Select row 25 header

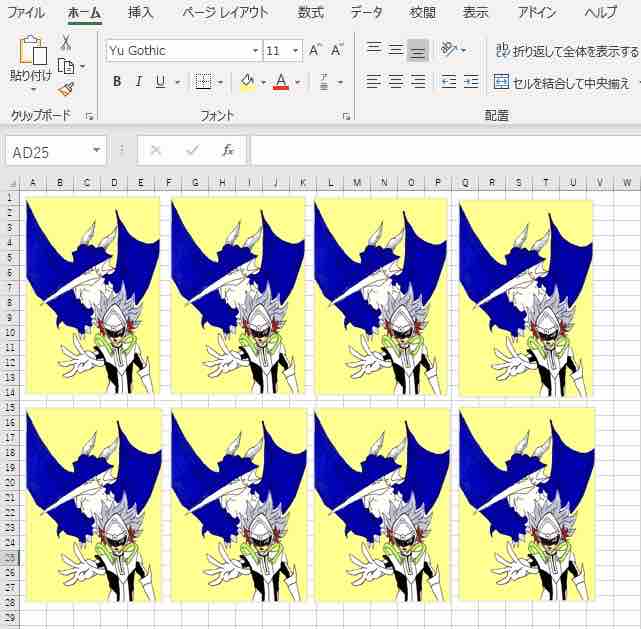(x=10, y=557)
